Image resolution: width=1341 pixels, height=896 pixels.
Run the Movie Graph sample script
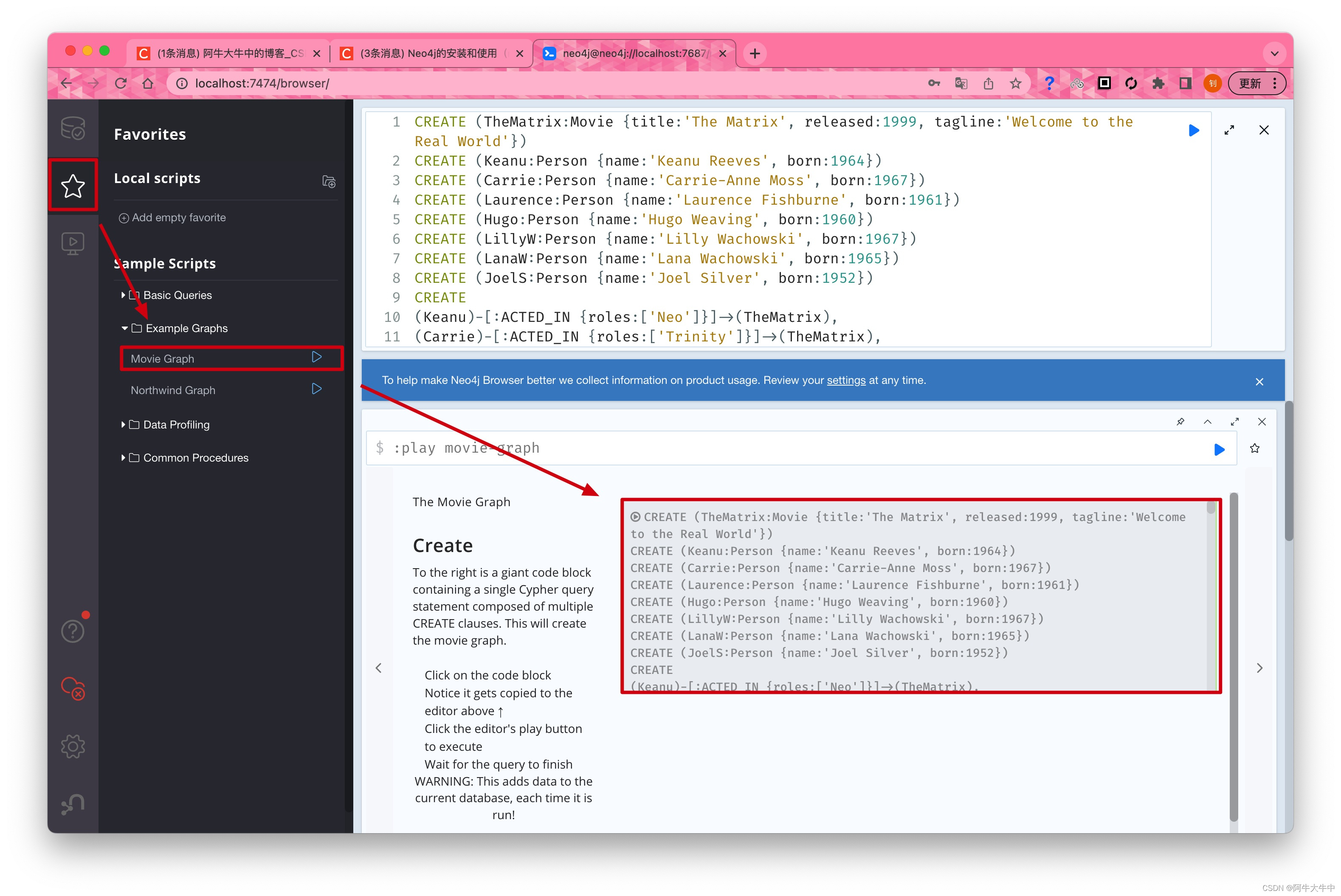(316, 357)
